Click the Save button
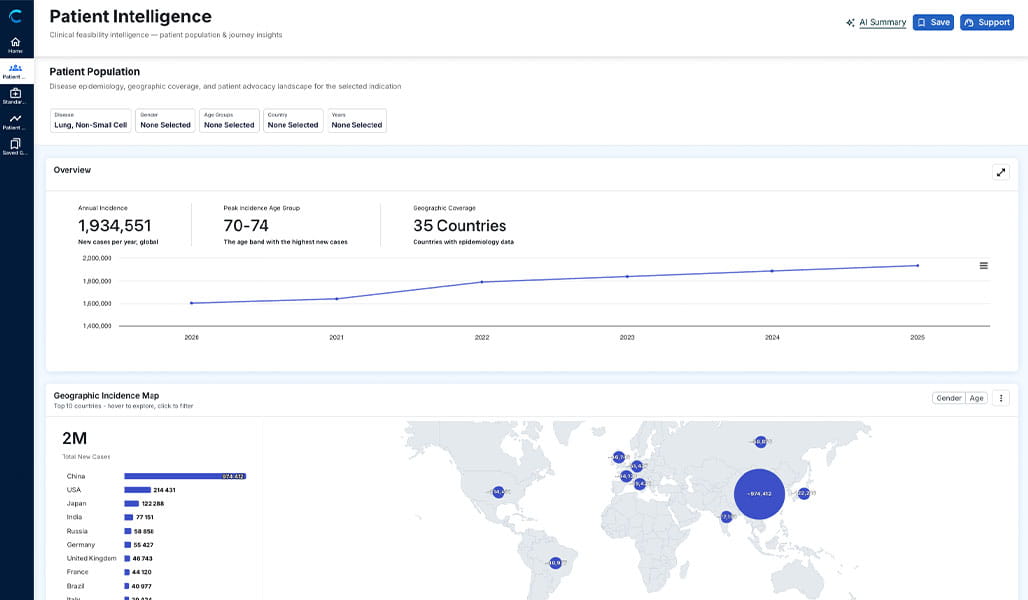This screenshot has height=600, width=1028. point(933,22)
